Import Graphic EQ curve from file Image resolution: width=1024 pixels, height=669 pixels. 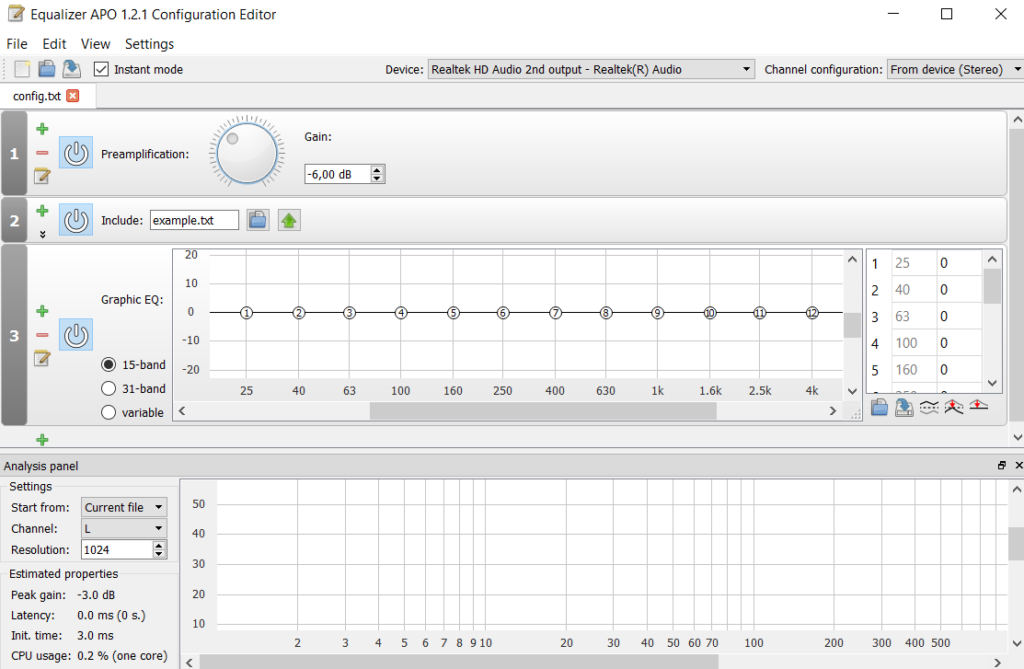tap(879, 407)
